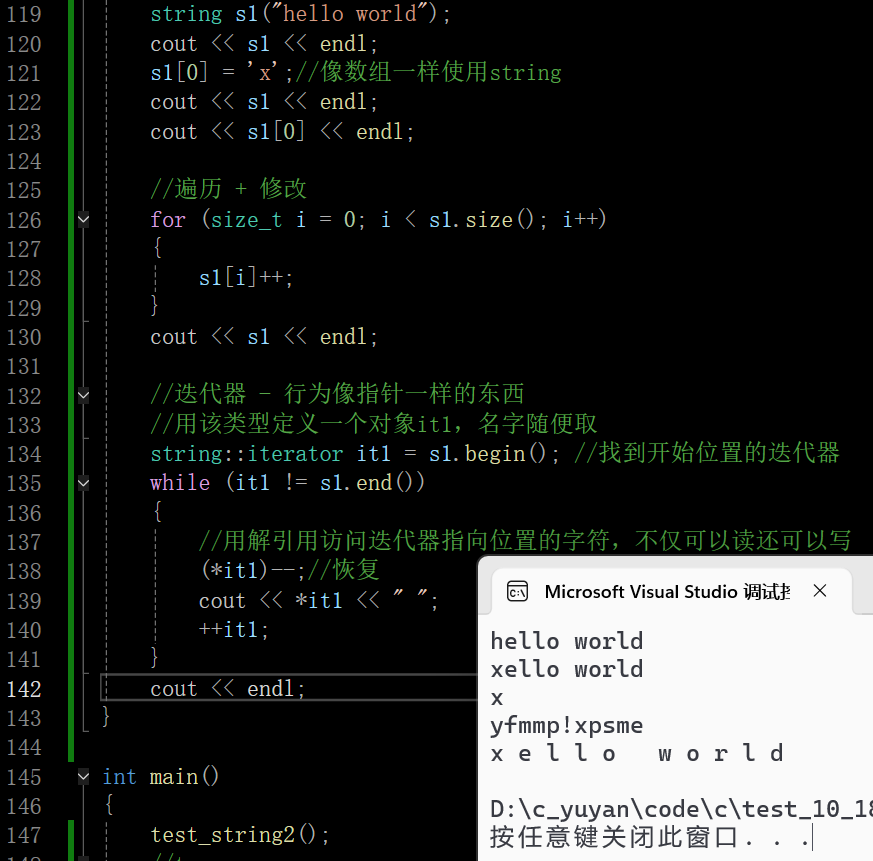Viewport: 873px width, 861px height.
Task: Click line number 142 in the gutter
Action: click(x=24, y=689)
